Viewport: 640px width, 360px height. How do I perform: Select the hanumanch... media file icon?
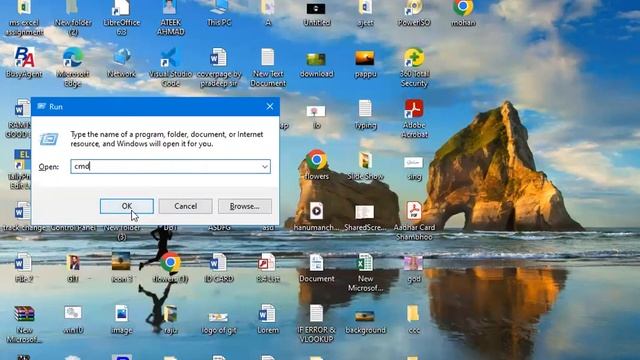pyautogui.click(x=316, y=216)
